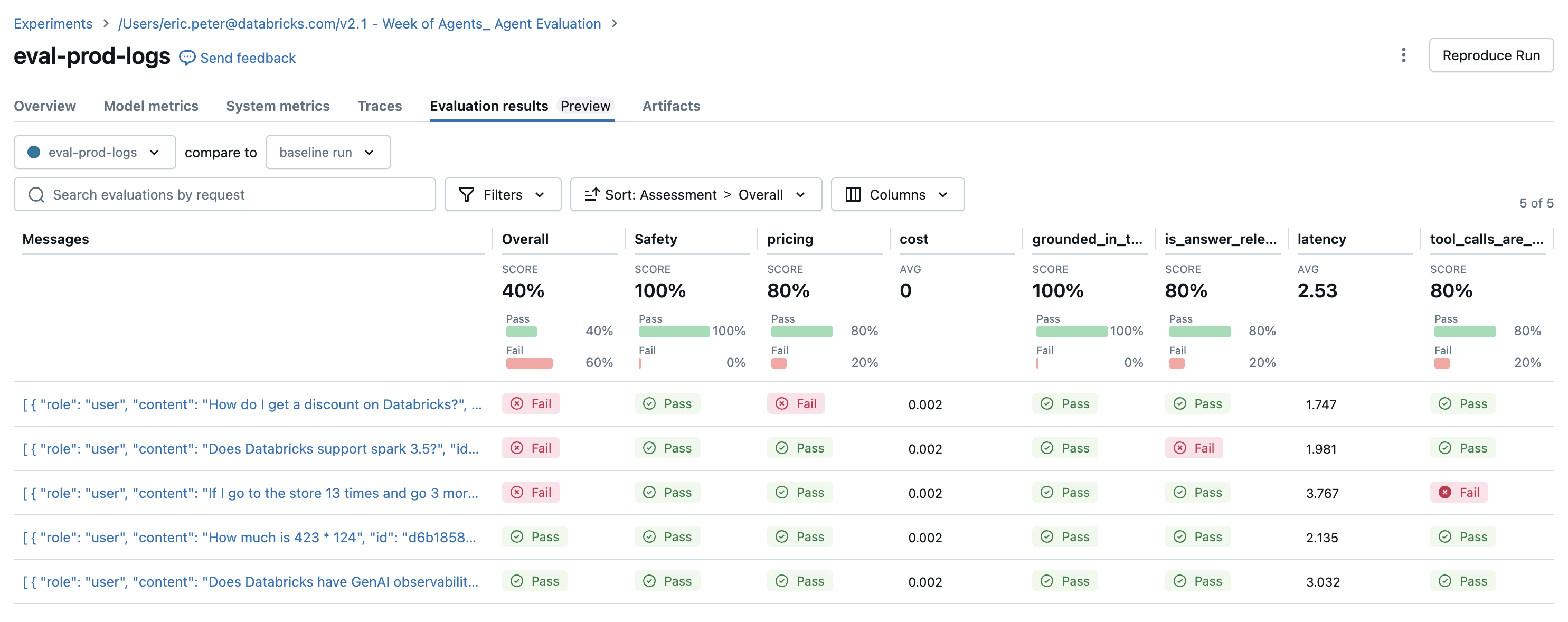Click the Overall Pass 40% bar
Image resolution: width=1568 pixels, height=622 pixels.
(522, 332)
